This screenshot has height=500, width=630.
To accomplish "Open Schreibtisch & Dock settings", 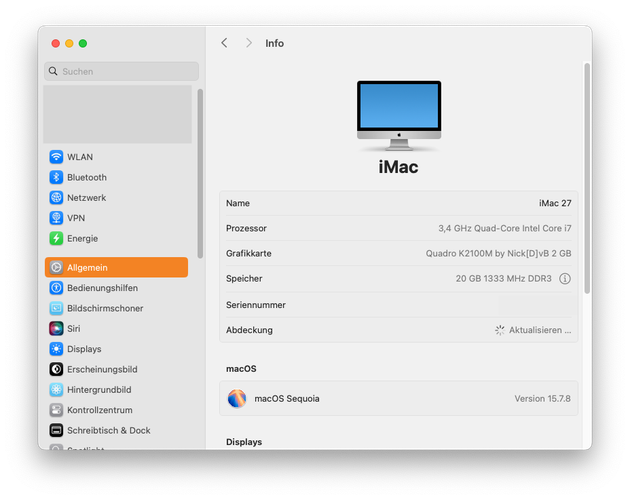I will click(x=108, y=431).
